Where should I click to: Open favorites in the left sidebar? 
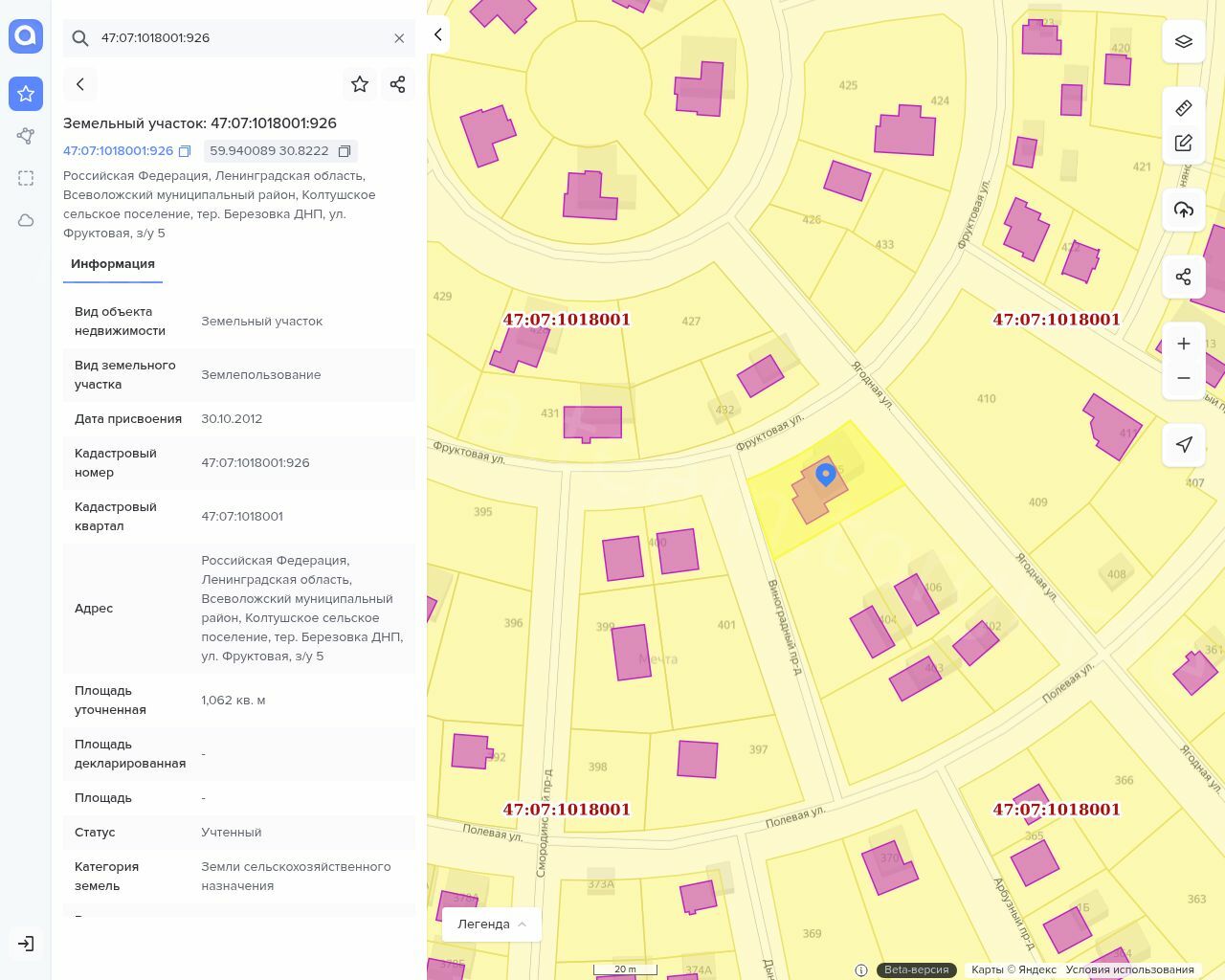pos(26,94)
